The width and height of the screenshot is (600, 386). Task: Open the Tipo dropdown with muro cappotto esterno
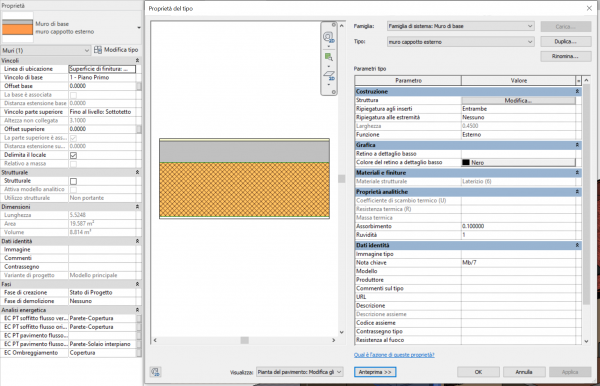click(x=461, y=42)
